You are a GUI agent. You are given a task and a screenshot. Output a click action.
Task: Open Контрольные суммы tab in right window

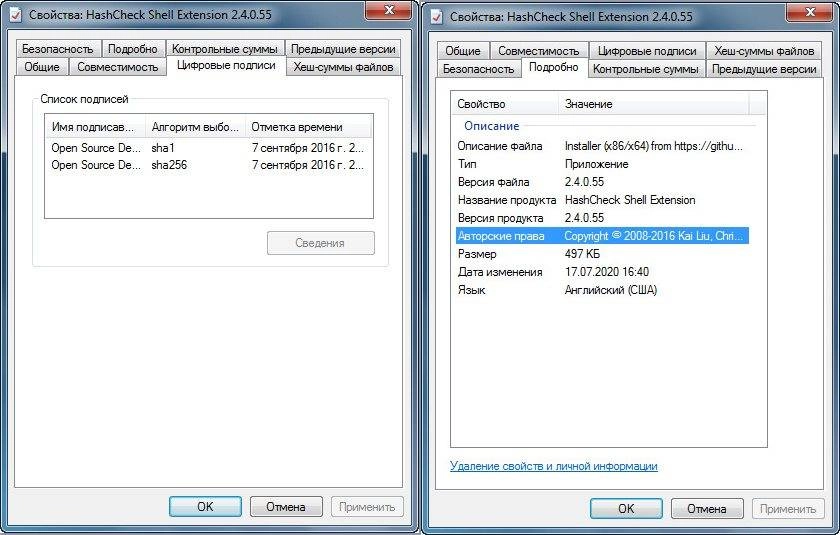coord(646,69)
